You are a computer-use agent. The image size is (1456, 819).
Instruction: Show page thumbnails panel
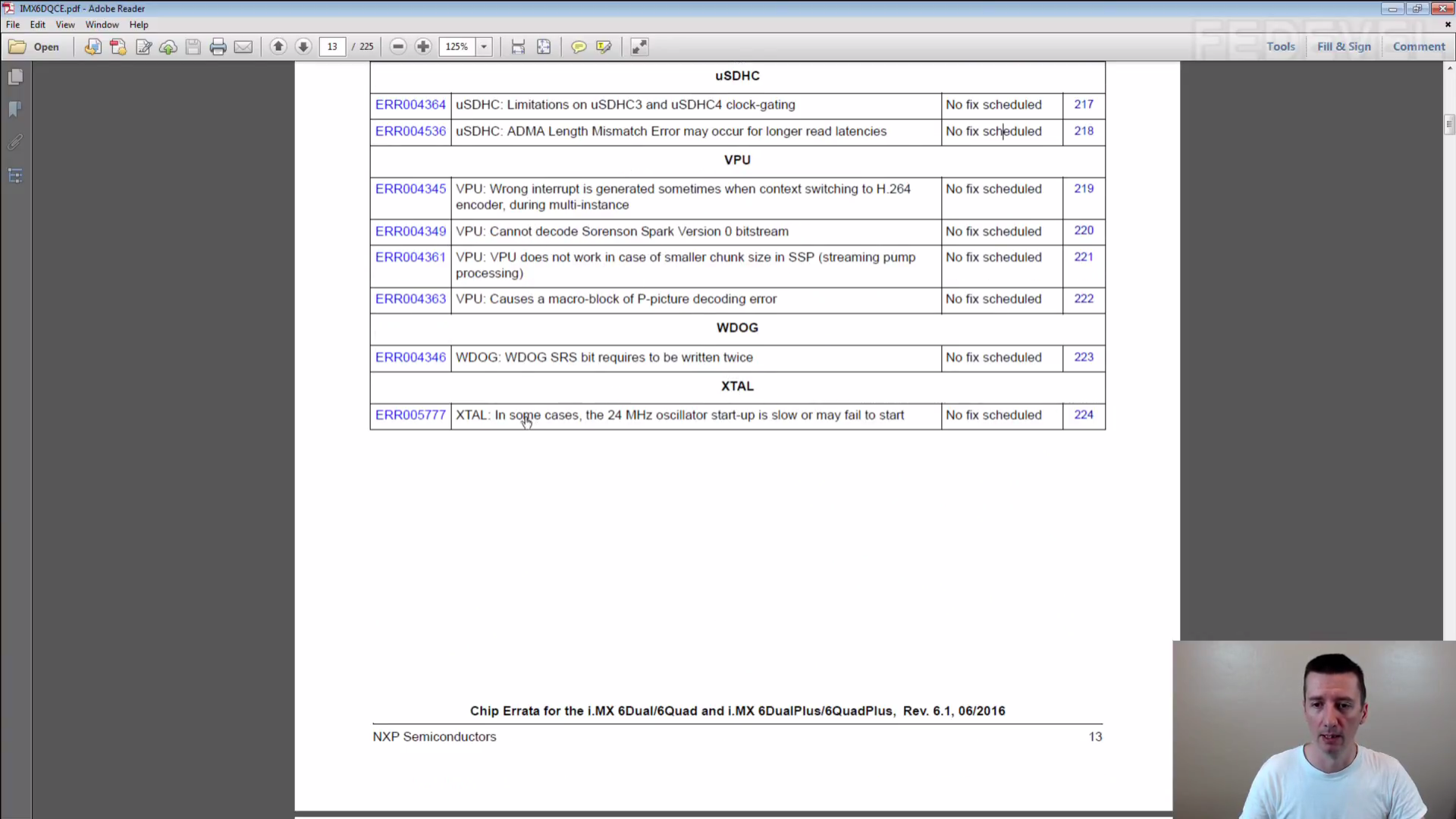[15, 77]
